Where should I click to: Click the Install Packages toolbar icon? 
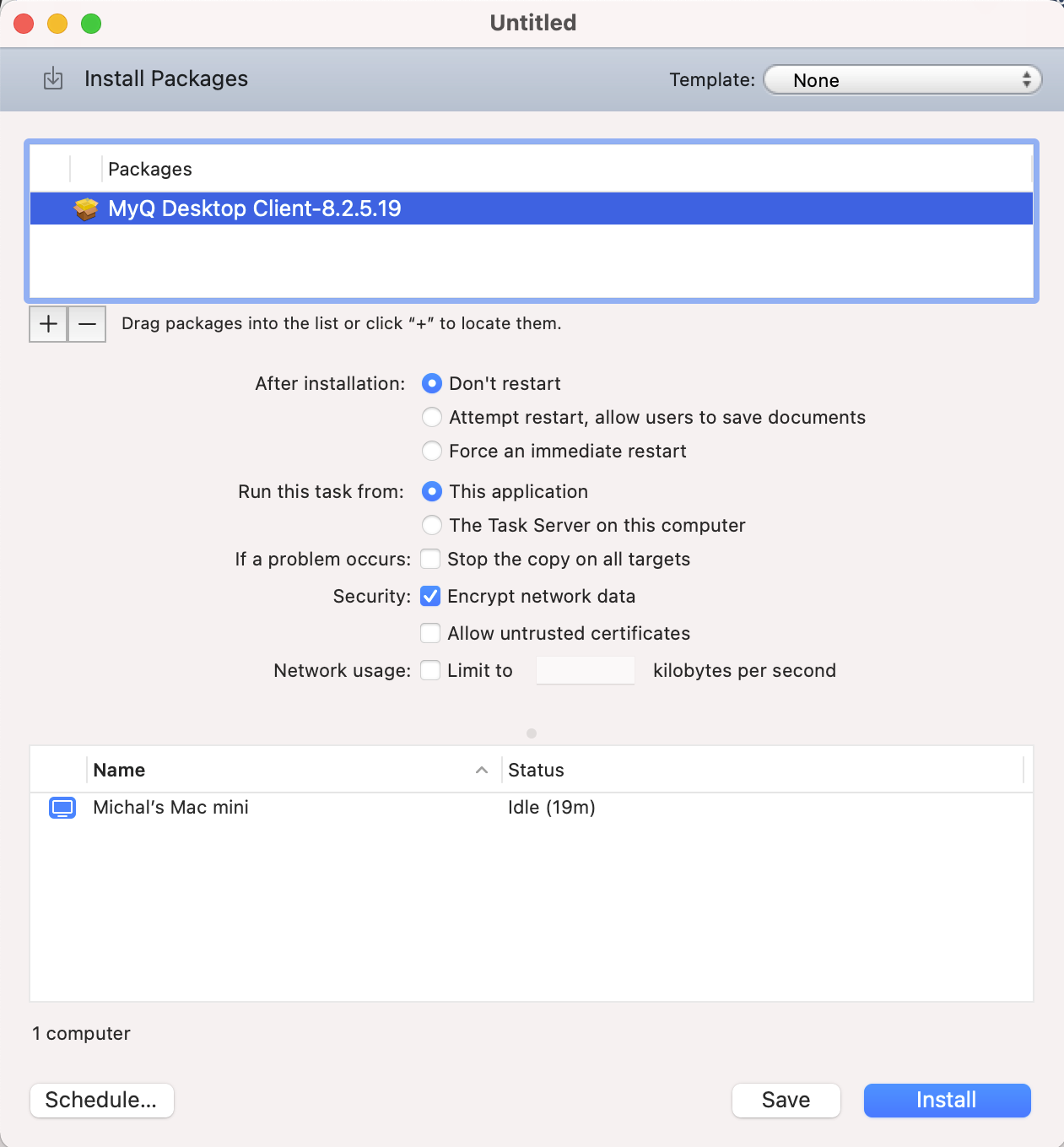(52, 78)
